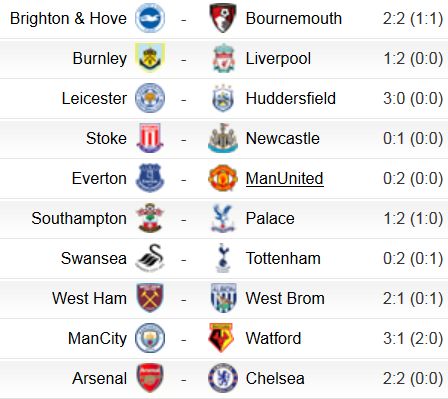Screen dimensions: 448x399
Task: Open the underlined ManUnited team link
Action: [284, 178]
